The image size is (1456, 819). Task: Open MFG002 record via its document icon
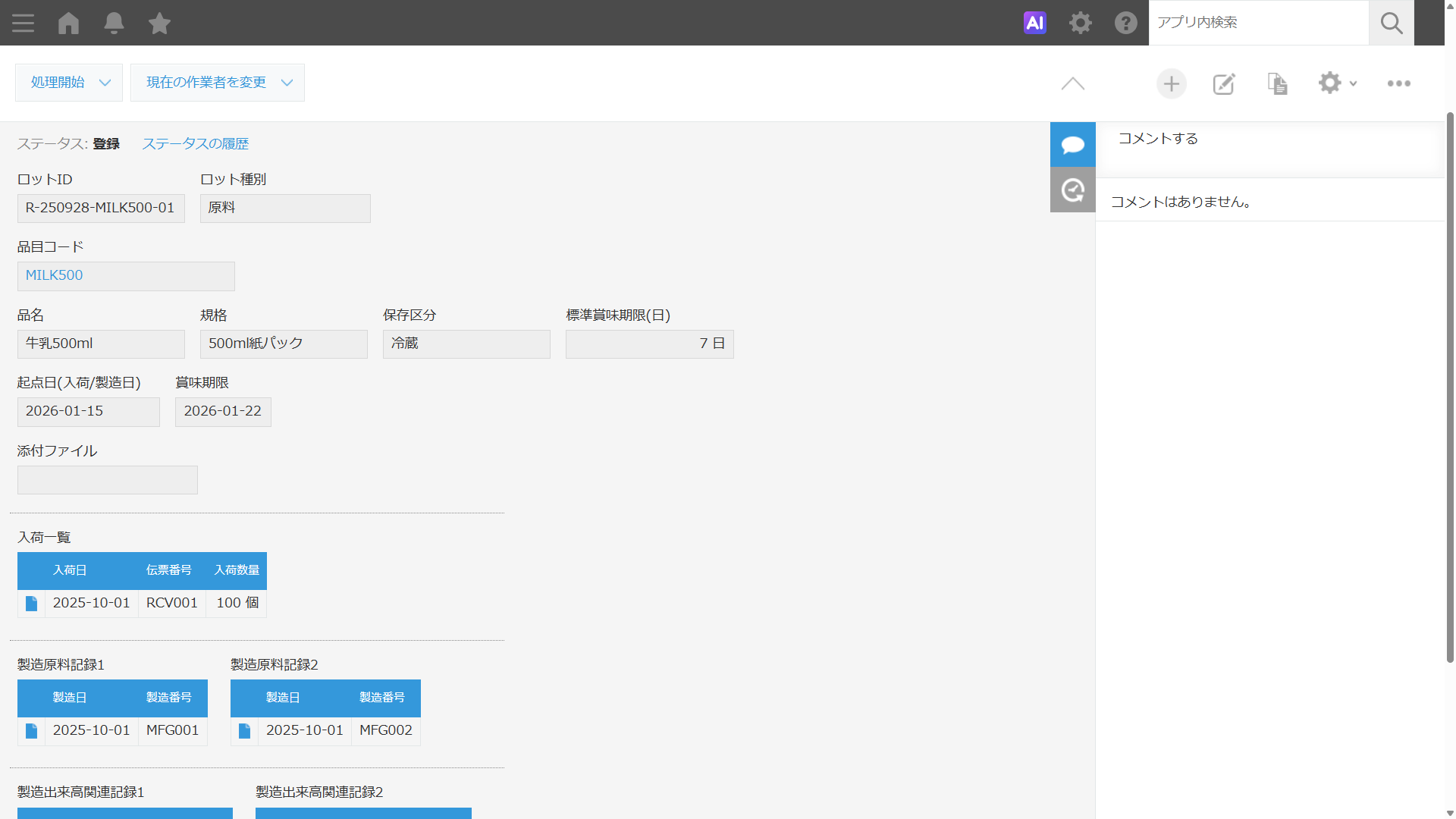[x=244, y=730]
